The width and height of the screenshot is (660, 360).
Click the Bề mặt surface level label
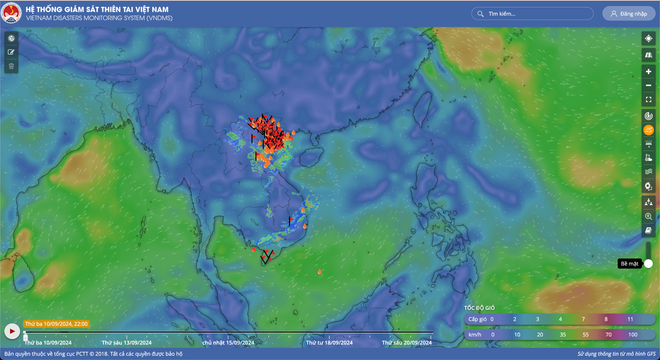[630, 264]
